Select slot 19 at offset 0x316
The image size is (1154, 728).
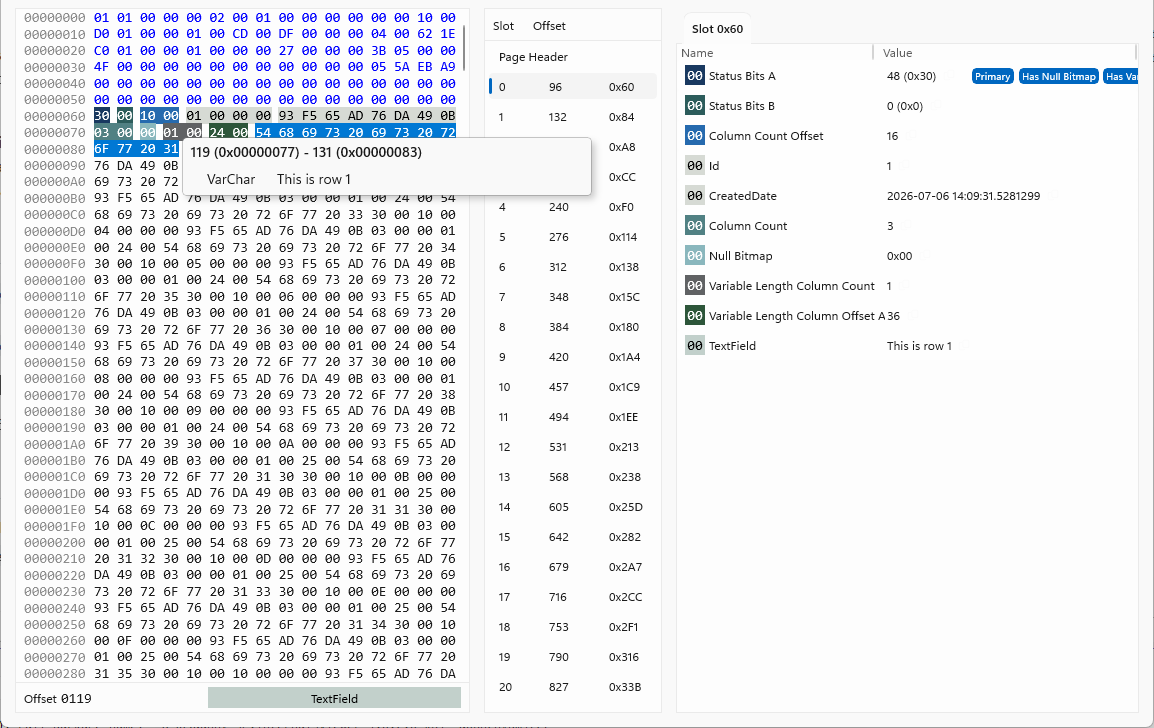click(x=573, y=657)
